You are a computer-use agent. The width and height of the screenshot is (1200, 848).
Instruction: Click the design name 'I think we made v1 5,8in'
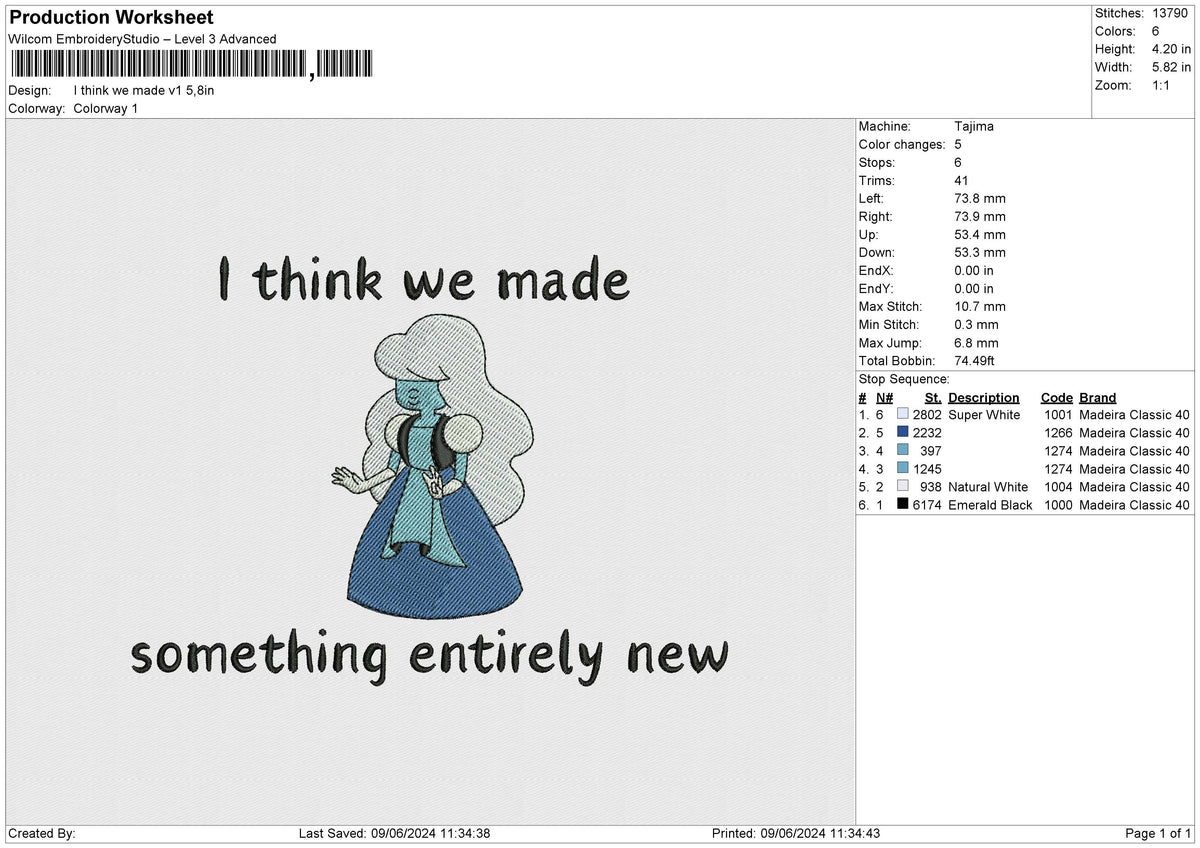(144, 90)
